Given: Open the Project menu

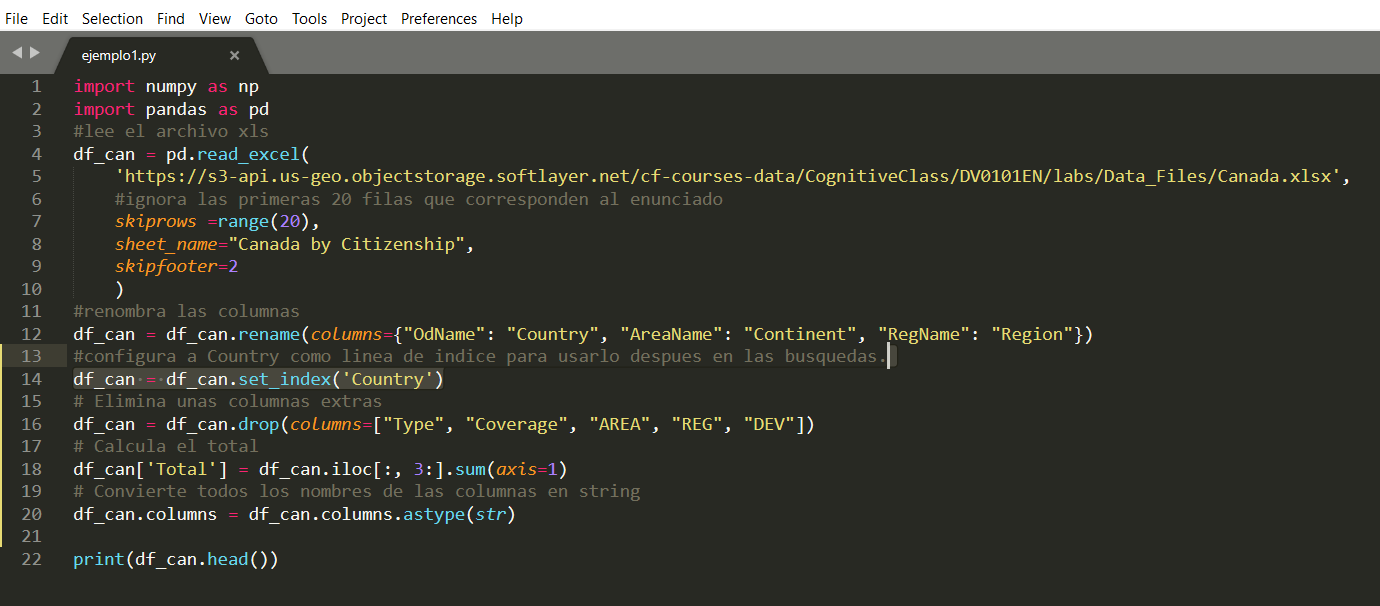Looking at the screenshot, I should tap(363, 18).
